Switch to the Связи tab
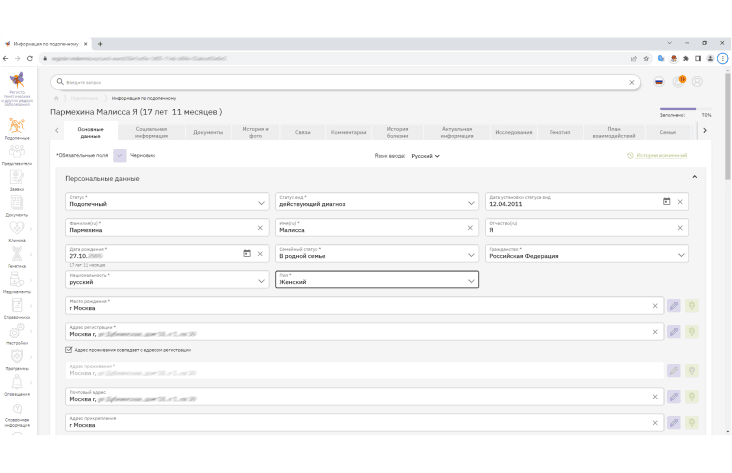This screenshot has height=473, width=732. point(303,132)
